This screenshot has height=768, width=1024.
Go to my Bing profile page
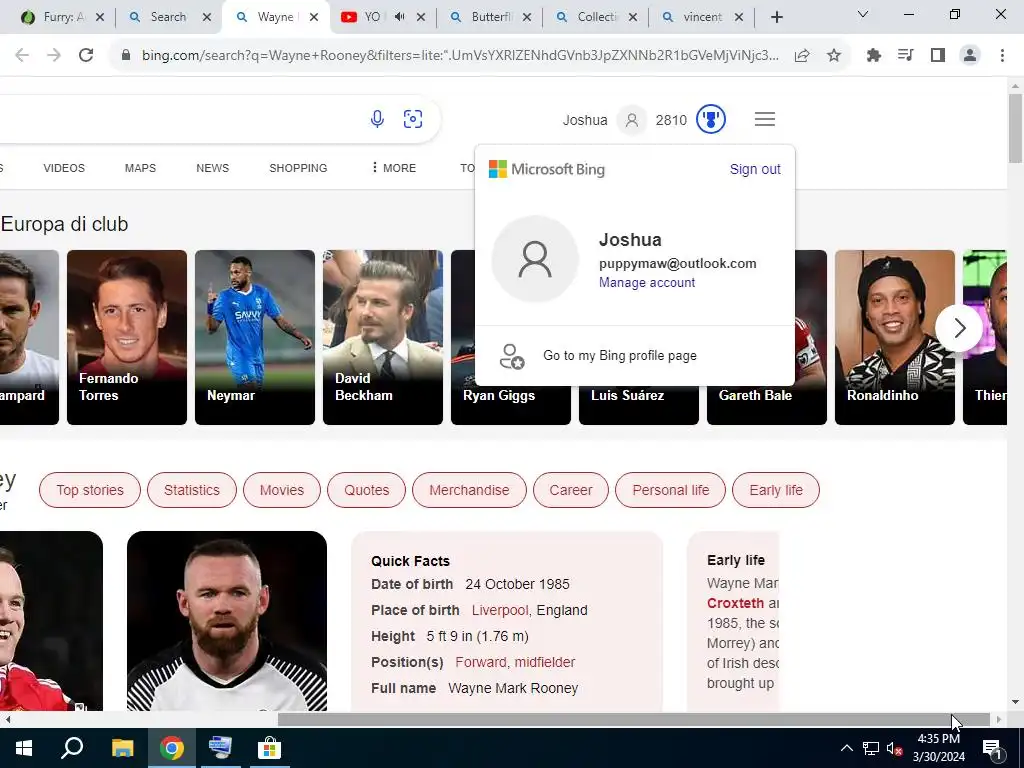click(x=620, y=355)
